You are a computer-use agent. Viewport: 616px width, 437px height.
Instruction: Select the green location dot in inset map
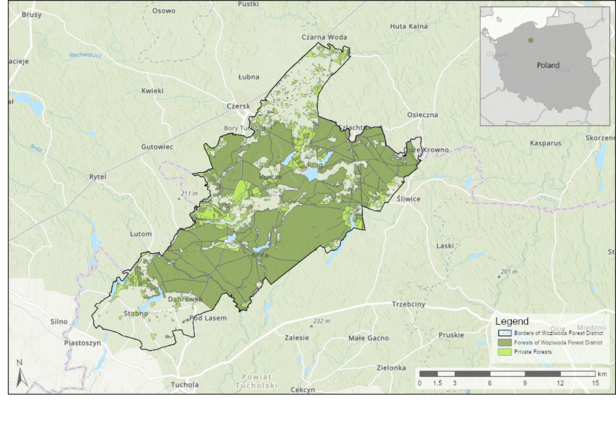(x=531, y=41)
